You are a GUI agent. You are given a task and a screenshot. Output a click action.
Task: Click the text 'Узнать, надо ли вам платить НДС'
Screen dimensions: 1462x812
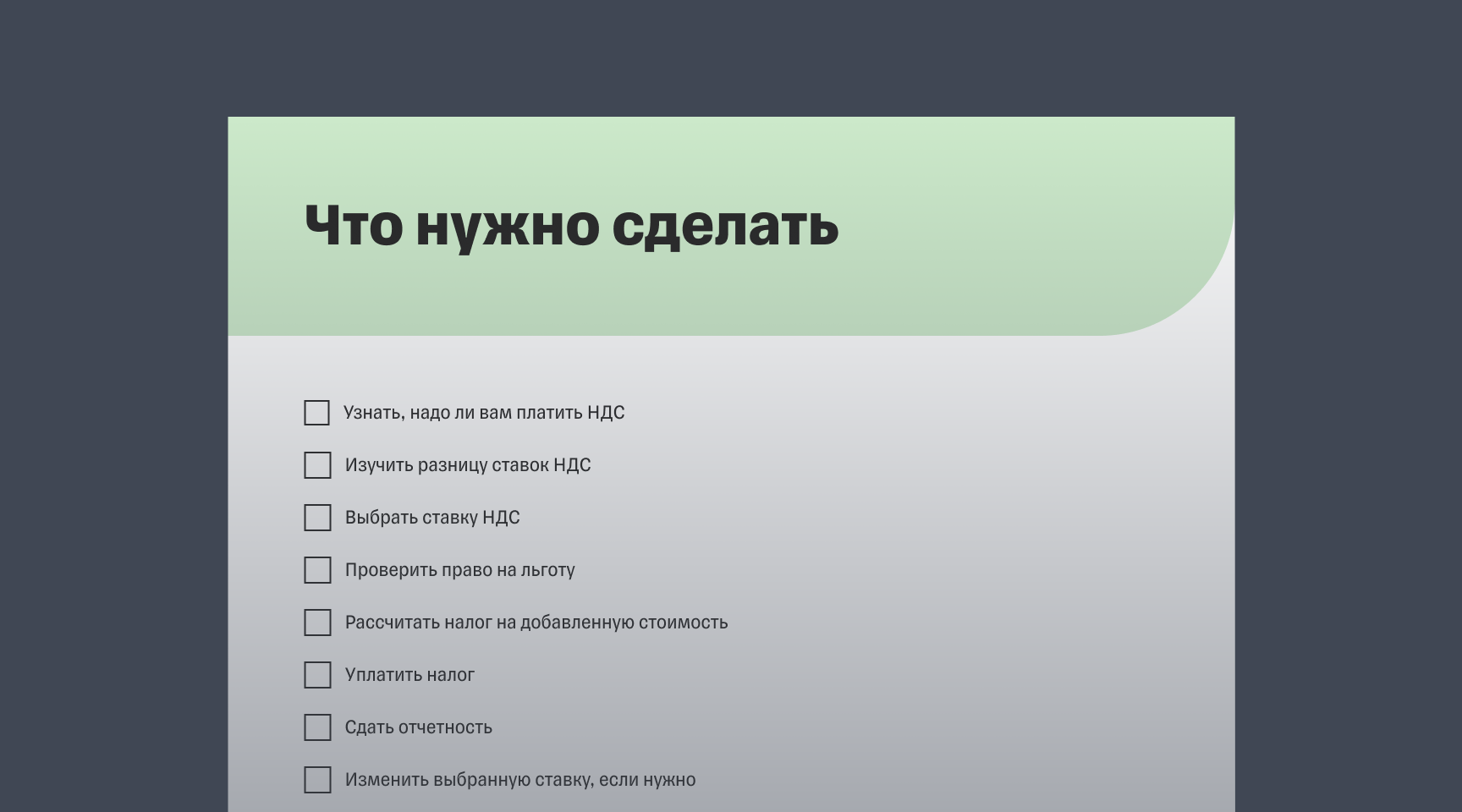(485, 413)
